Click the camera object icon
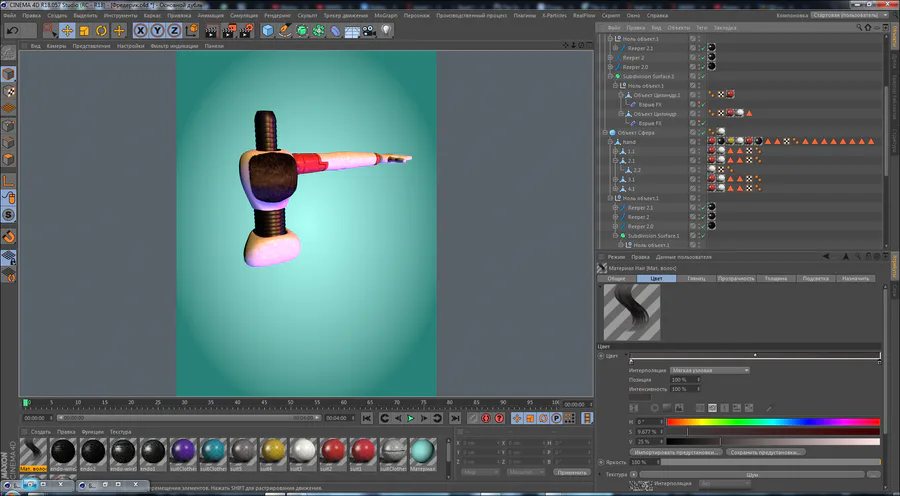 coord(369,31)
